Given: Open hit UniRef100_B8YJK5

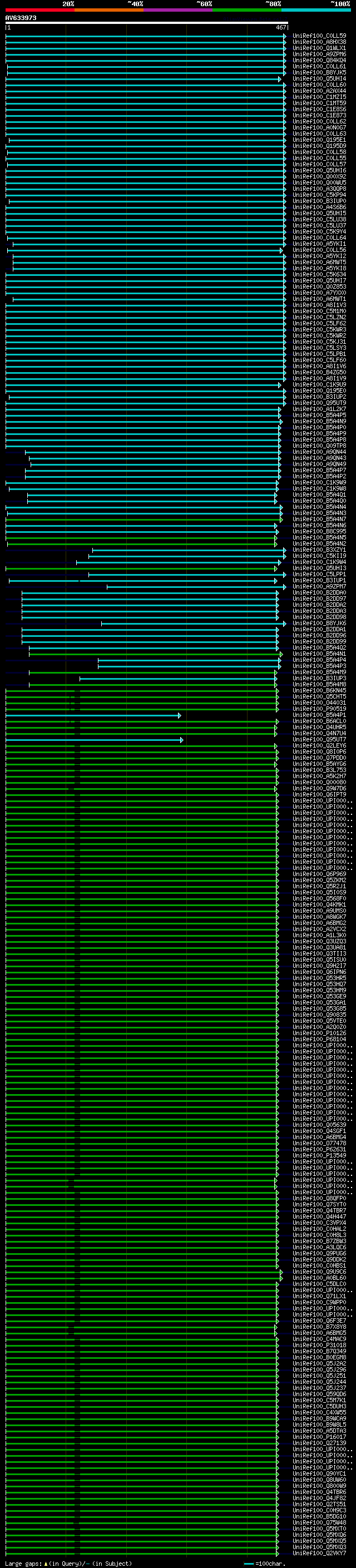Looking at the screenshot, I should 319,72.
